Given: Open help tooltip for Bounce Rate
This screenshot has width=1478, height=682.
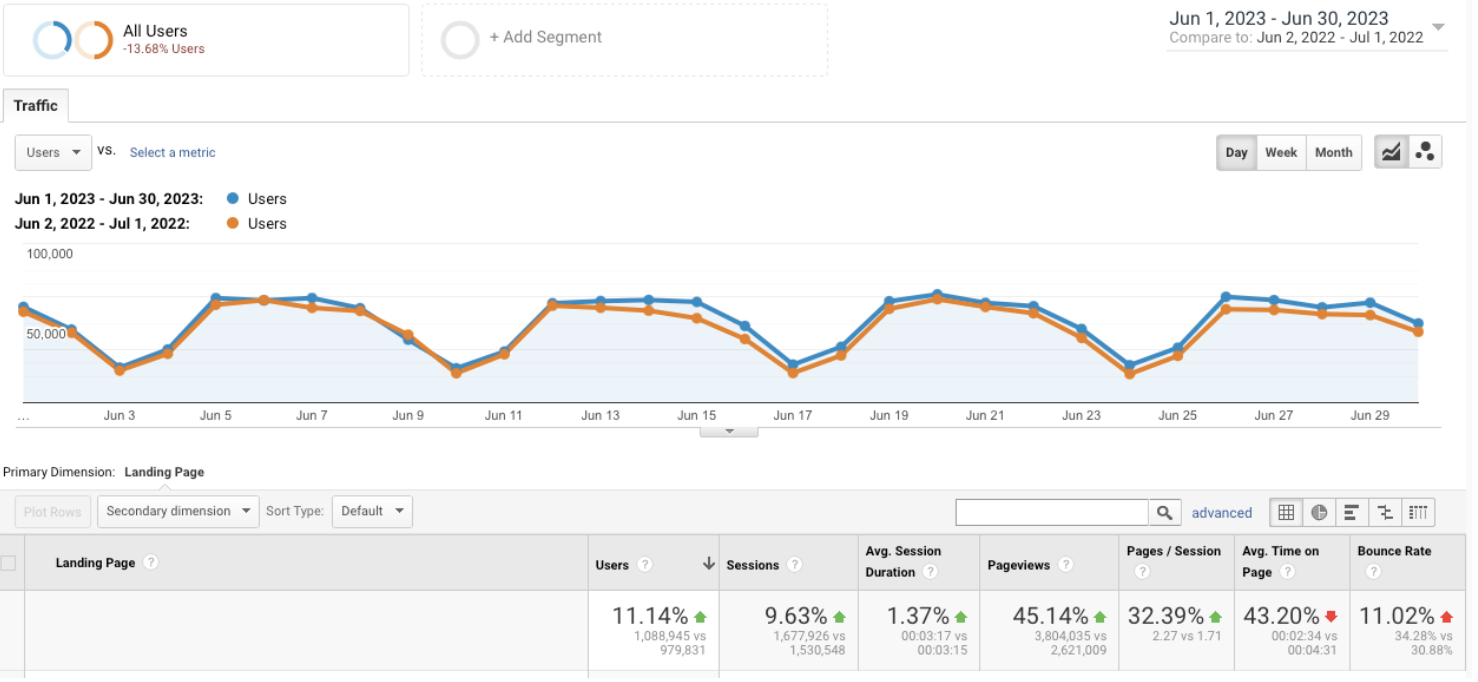Looking at the screenshot, I should tap(1373, 572).
